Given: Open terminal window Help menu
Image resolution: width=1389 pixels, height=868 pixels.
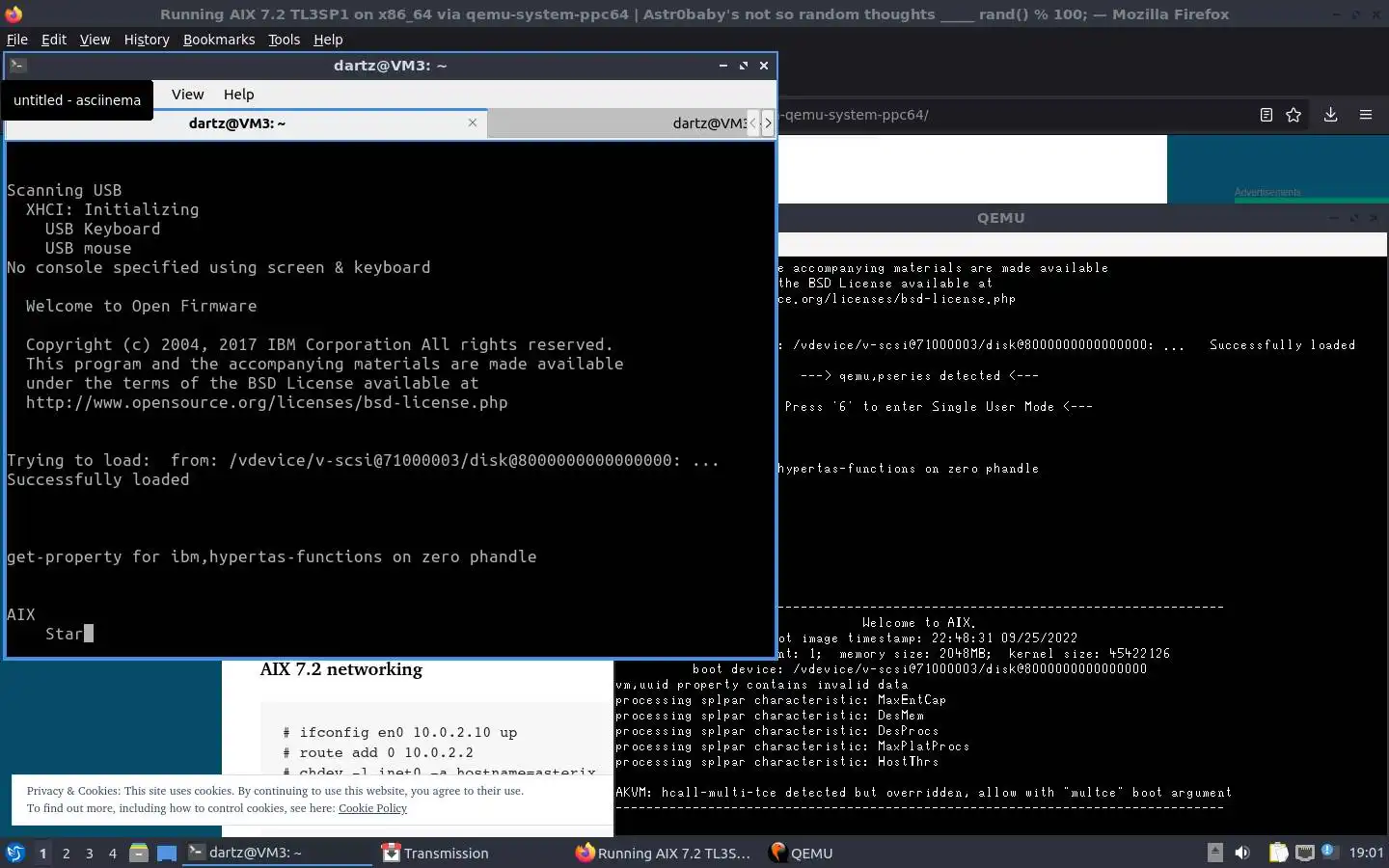Looking at the screenshot, I should 239,95.
